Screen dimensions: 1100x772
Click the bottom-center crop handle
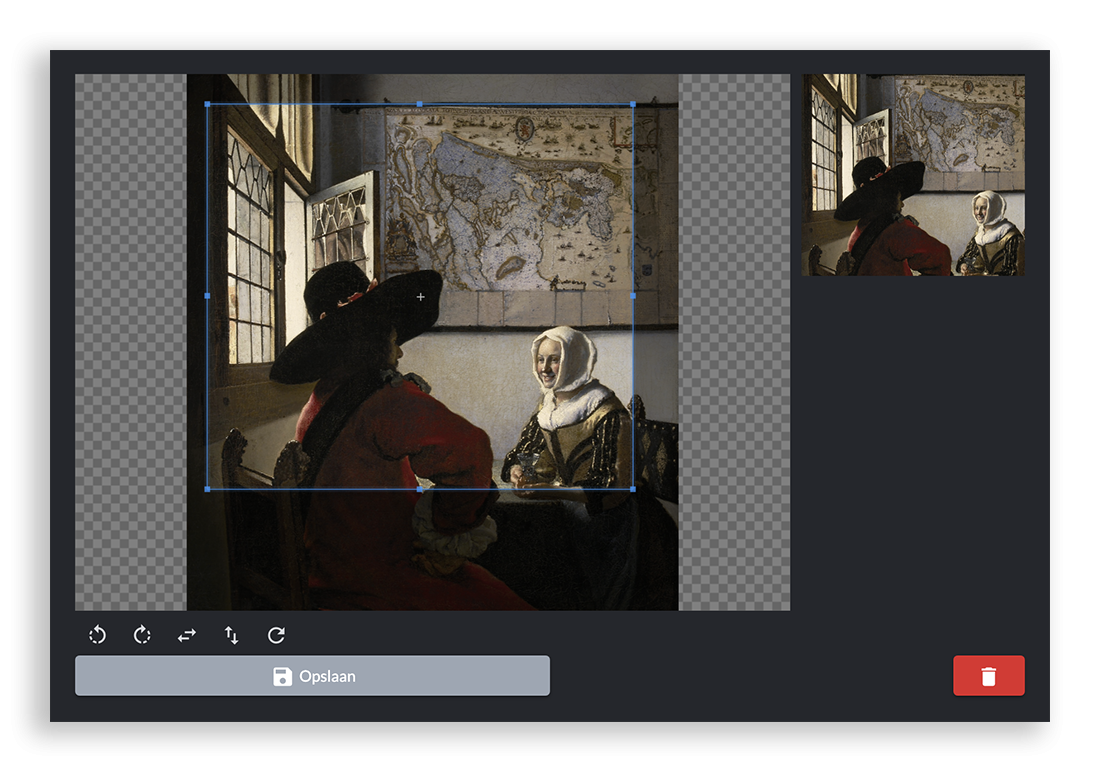click(420, 489)
